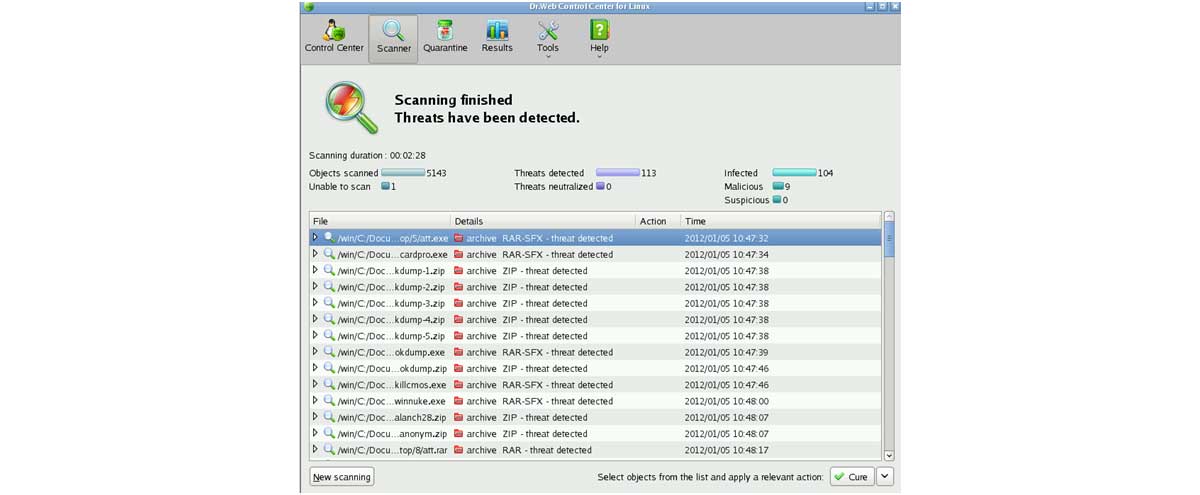Click the time 2012/01/05 10:48:17
1200x495 pixels.
coord(727,450)
